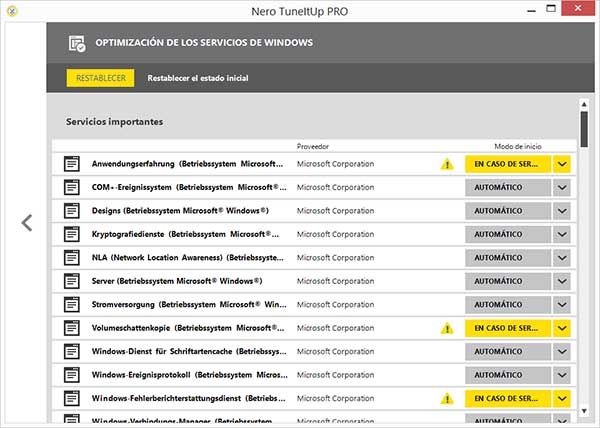Click scrollbar down arrow of services list

click(584, 411)
